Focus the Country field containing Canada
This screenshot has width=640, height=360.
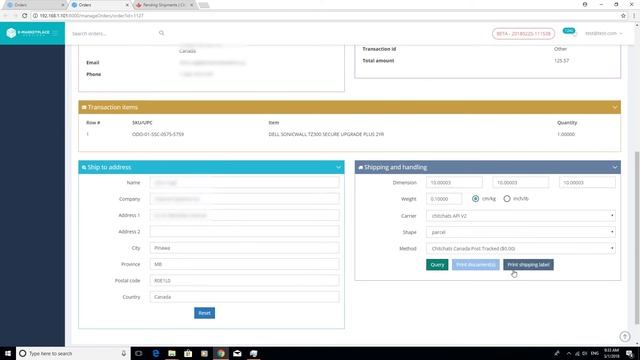[x=244, y=297]
